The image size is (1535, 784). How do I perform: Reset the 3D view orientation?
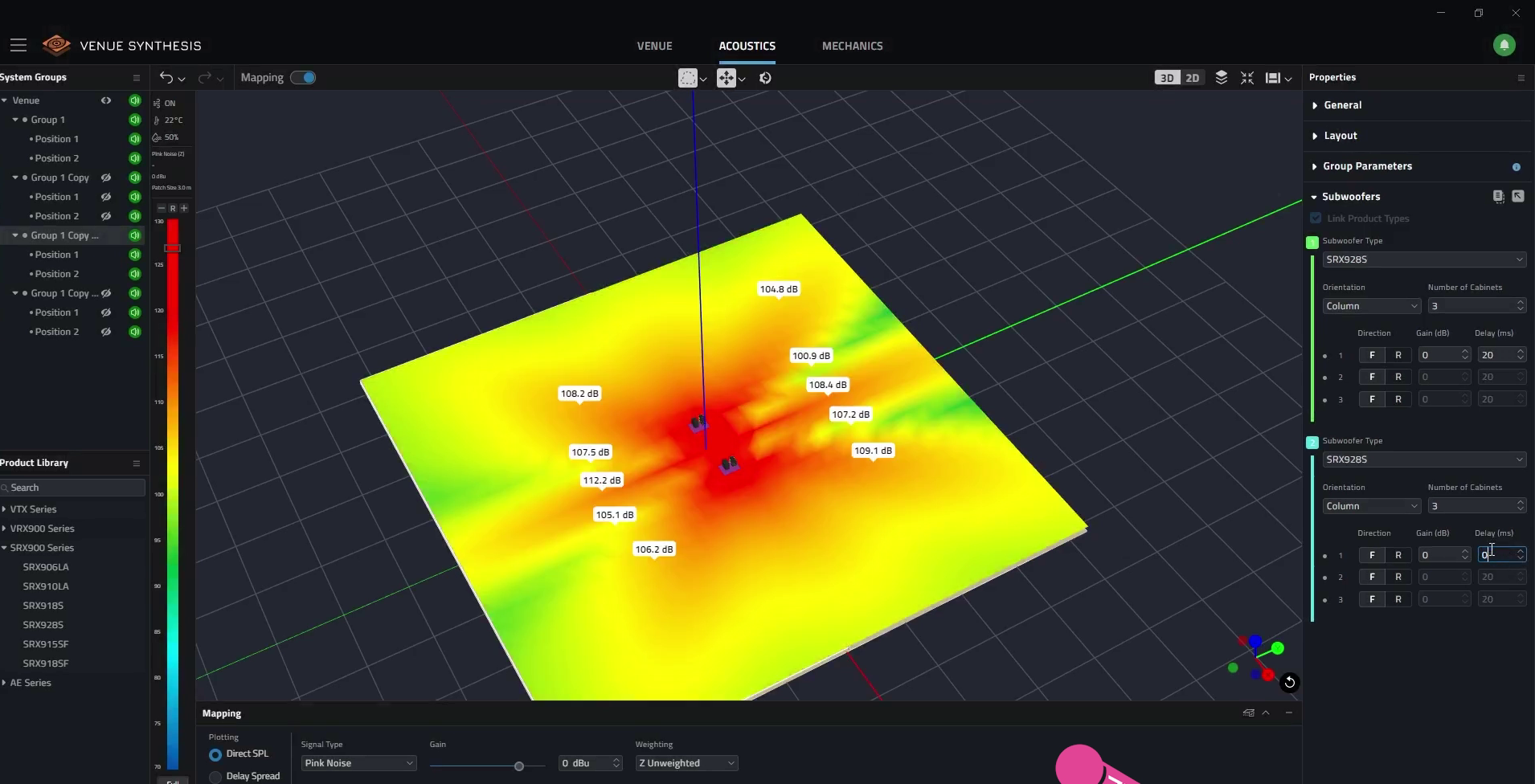pos(1289,683)
